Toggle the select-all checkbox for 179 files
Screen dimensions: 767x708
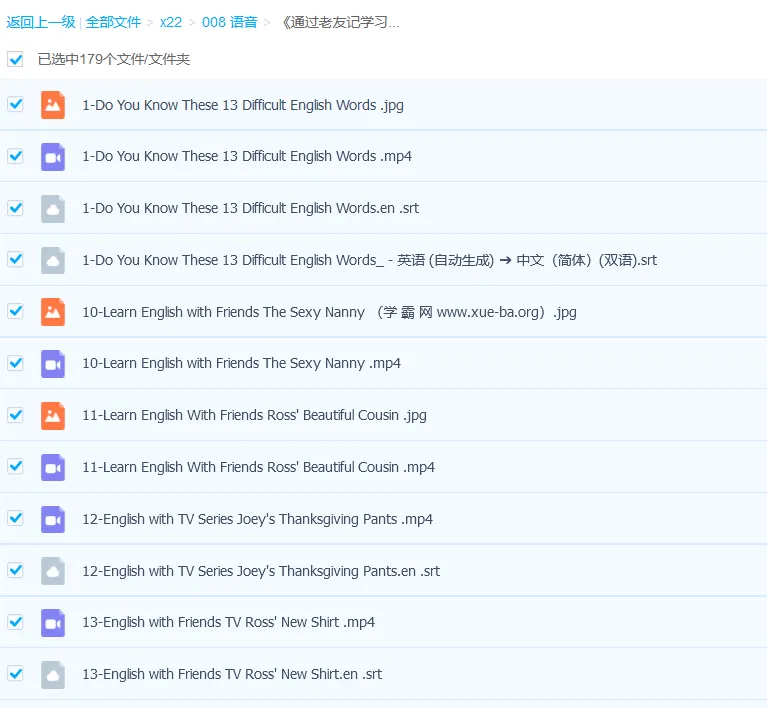(x=15, y=59)
